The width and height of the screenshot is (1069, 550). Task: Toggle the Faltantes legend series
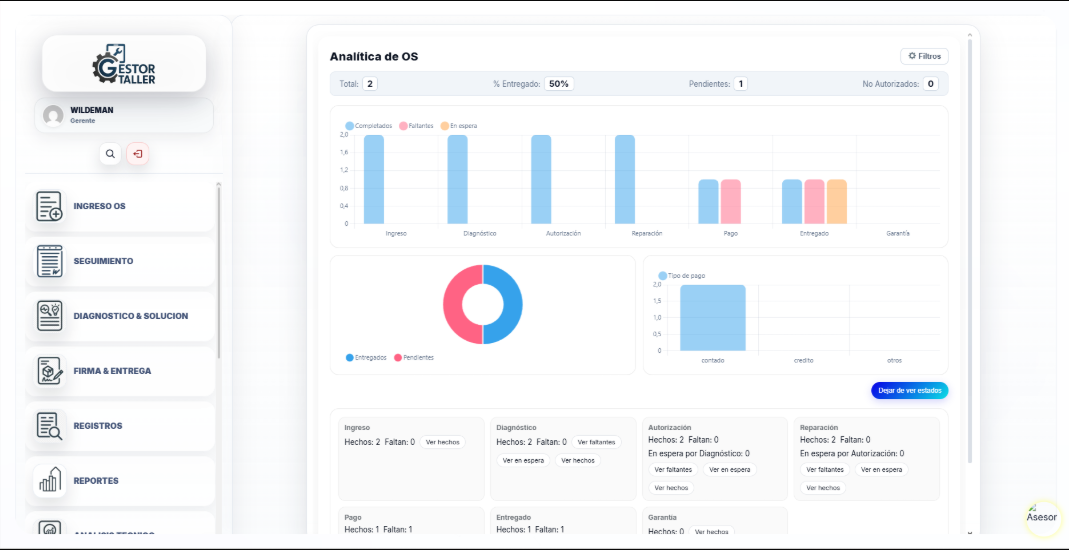[x=416, y=126]
